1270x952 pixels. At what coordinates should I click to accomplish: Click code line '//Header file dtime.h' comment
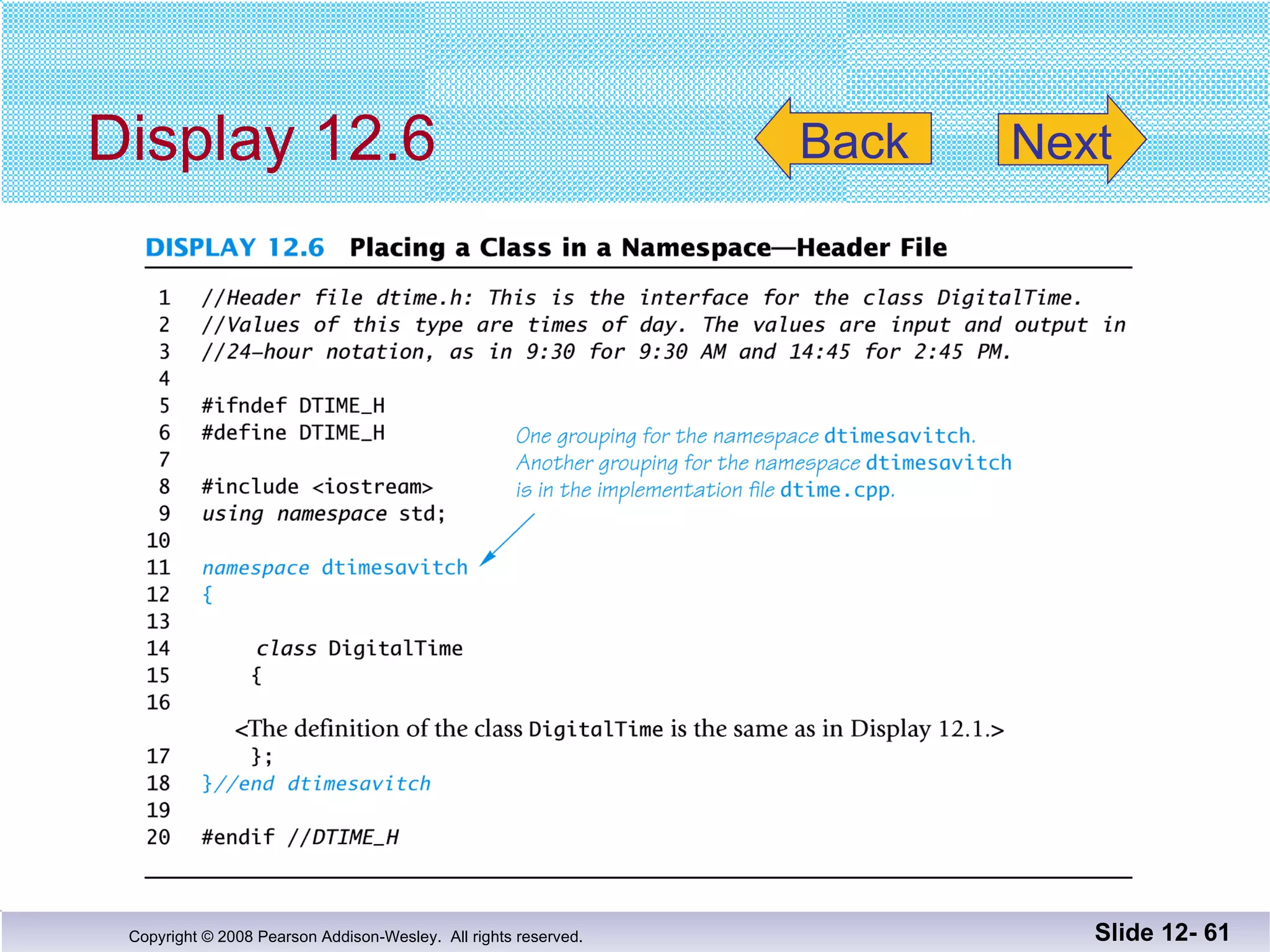(x=642, y=297)
